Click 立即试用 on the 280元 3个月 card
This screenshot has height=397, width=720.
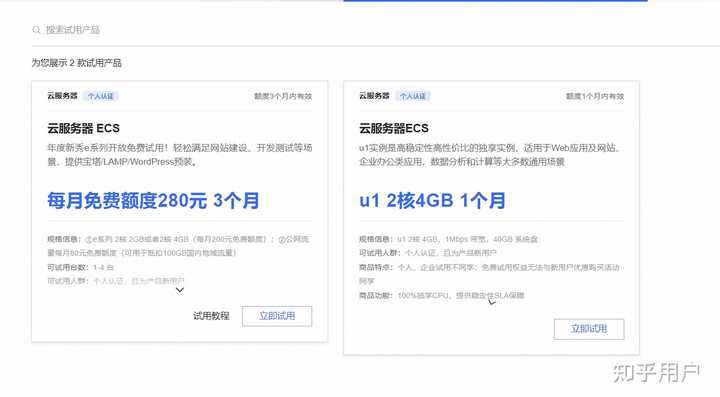277,316
